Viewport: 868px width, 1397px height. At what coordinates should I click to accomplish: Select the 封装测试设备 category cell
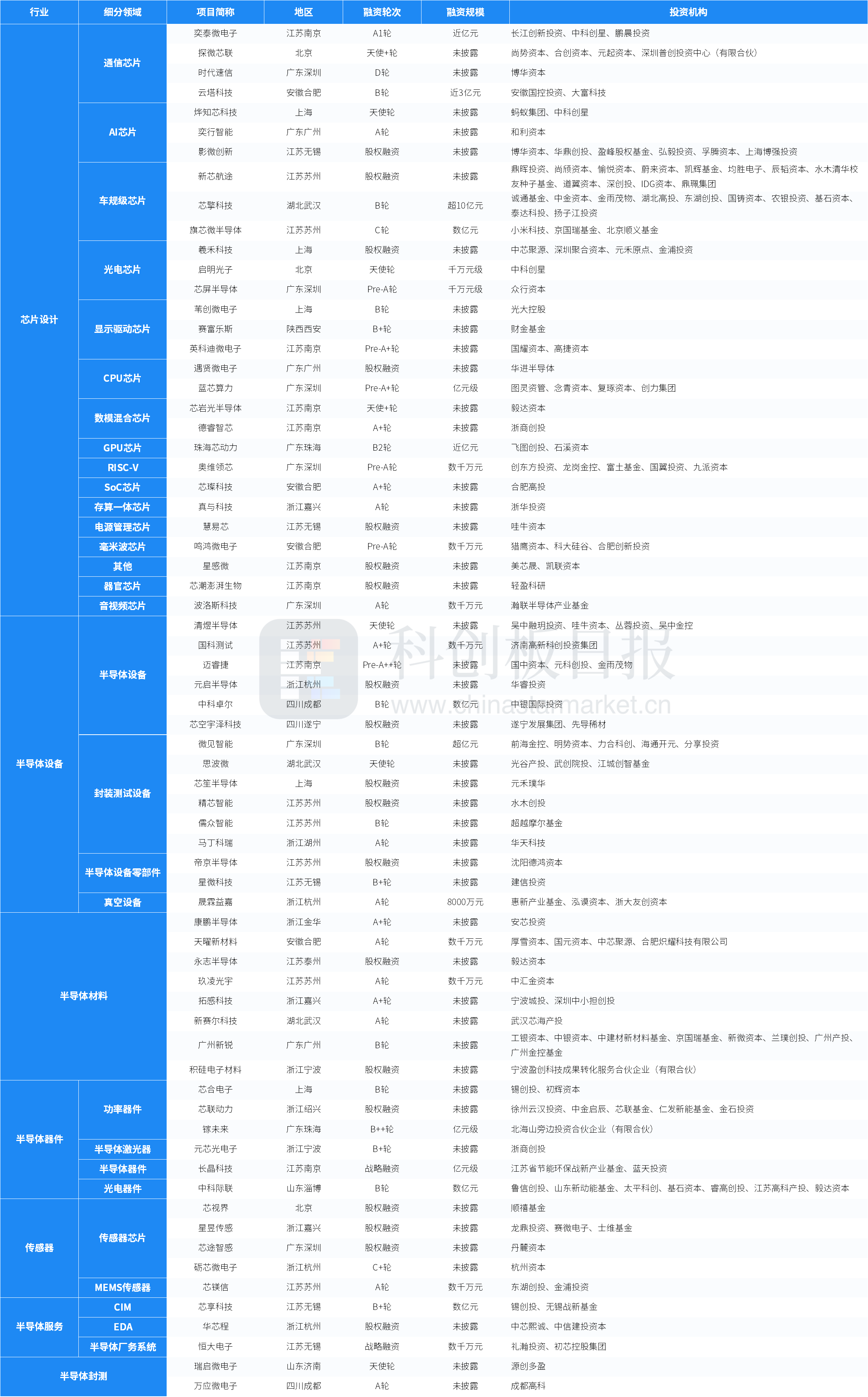[122, 793]
